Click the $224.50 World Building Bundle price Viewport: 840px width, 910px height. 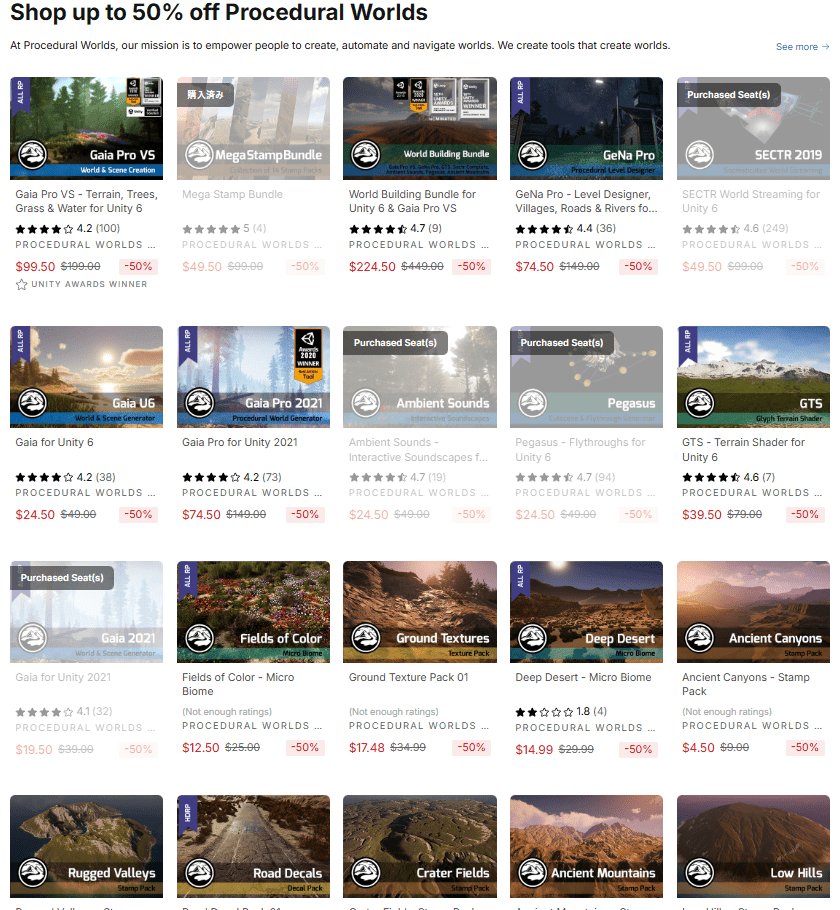372,266
